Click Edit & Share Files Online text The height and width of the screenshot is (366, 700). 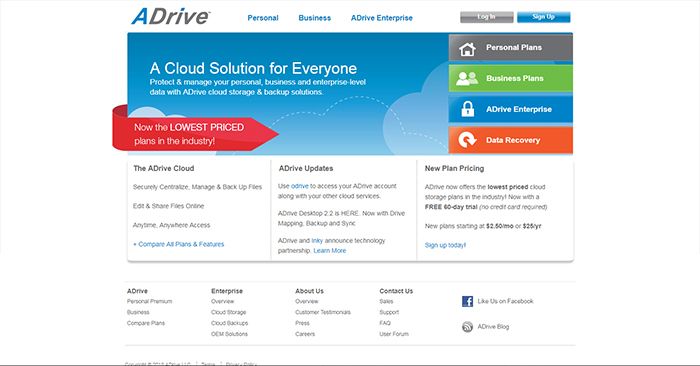click(168, 206)
